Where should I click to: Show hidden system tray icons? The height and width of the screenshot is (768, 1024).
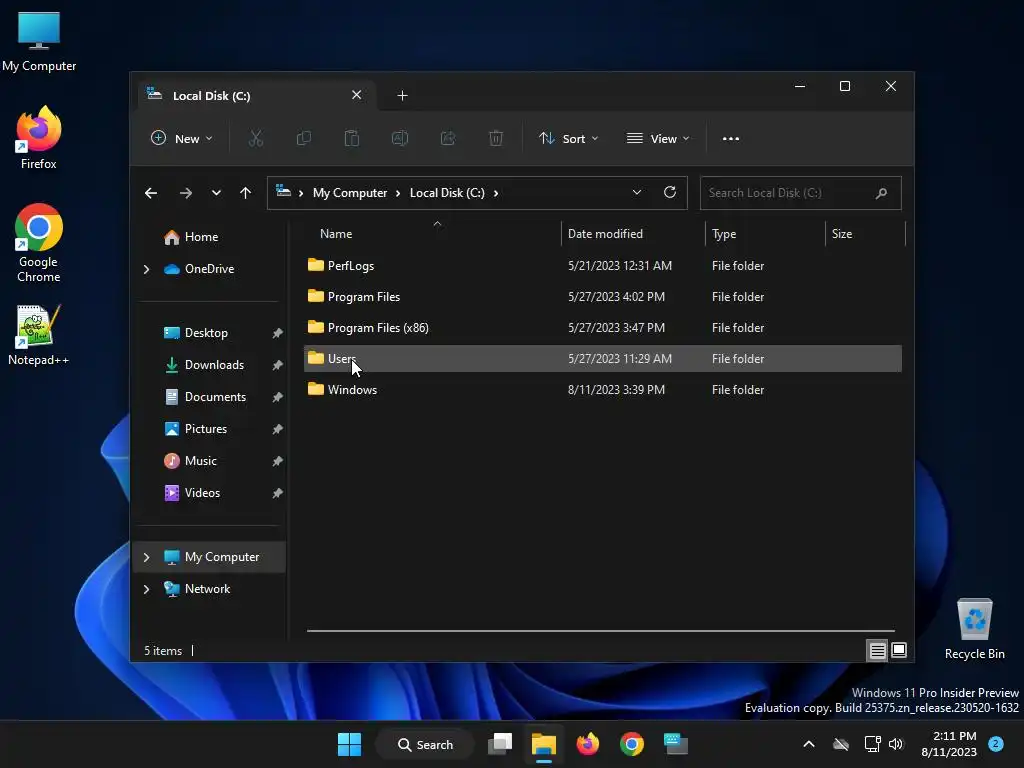point(808,744)
